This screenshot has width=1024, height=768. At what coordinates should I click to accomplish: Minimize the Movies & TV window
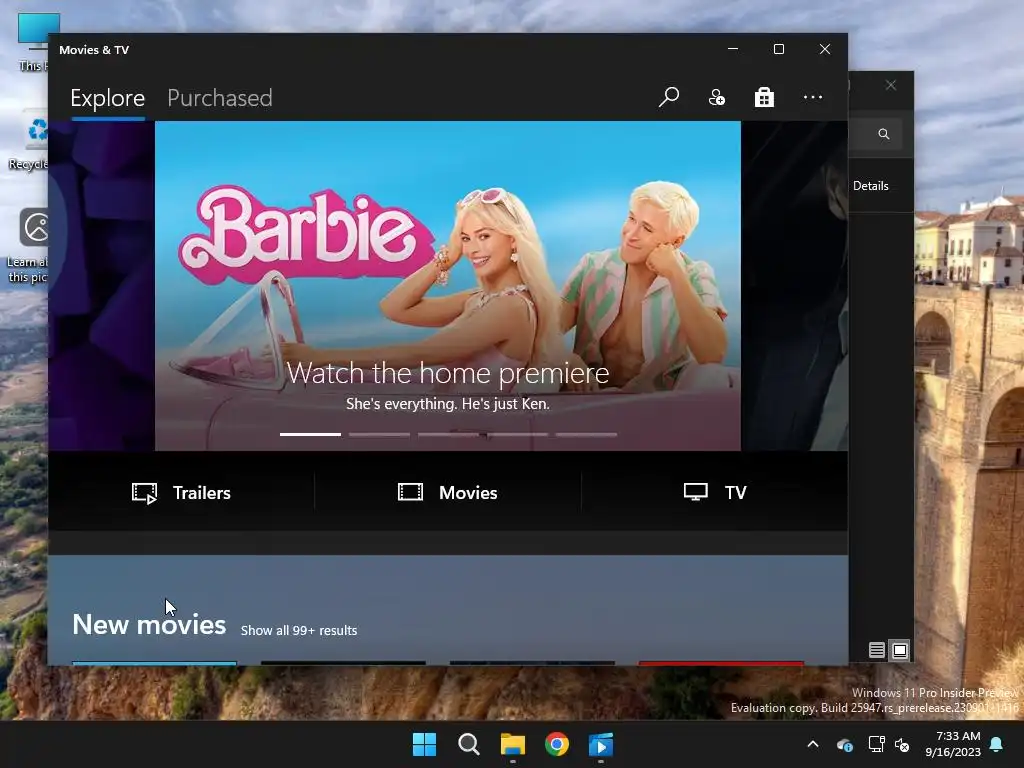coord(733,49)
